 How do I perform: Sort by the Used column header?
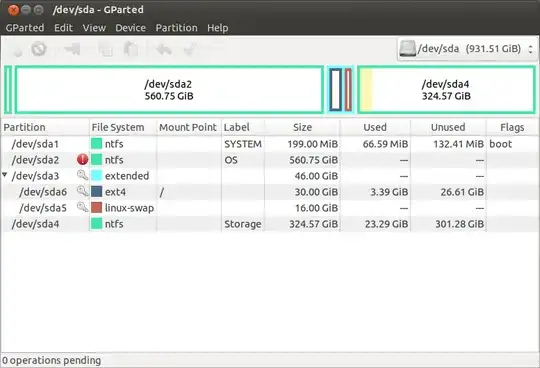375,127
